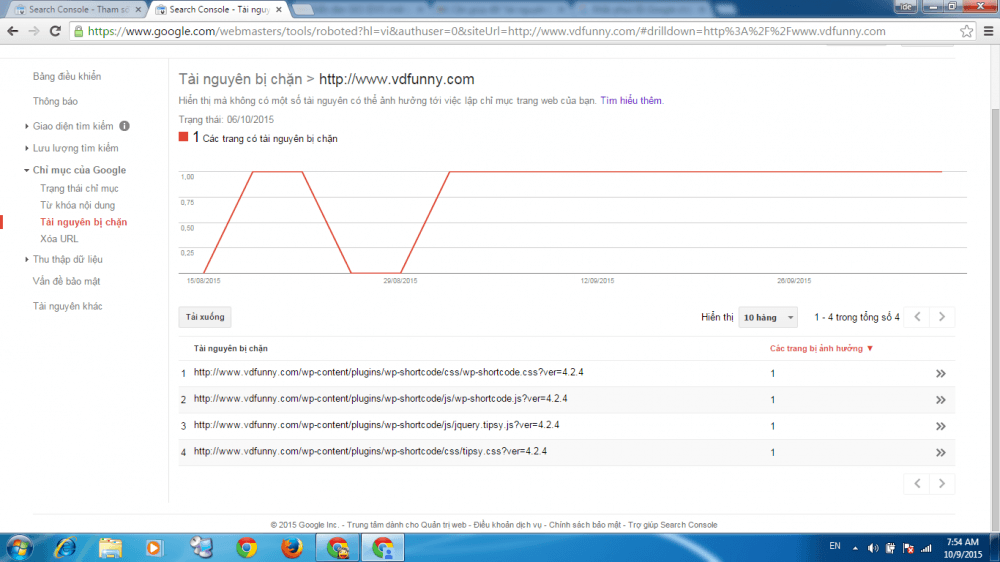Click previous page arrow below table
Viewport: 1000px width, 562px height.
click(x=917, y=484)
